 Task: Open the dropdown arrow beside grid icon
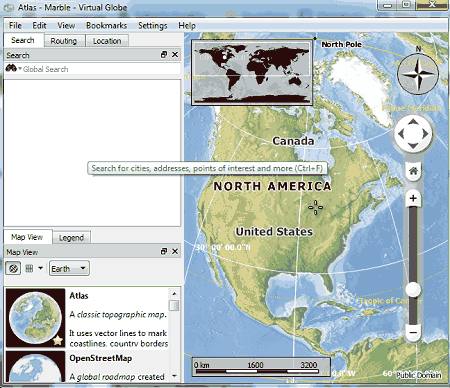[x=41, y=268]
